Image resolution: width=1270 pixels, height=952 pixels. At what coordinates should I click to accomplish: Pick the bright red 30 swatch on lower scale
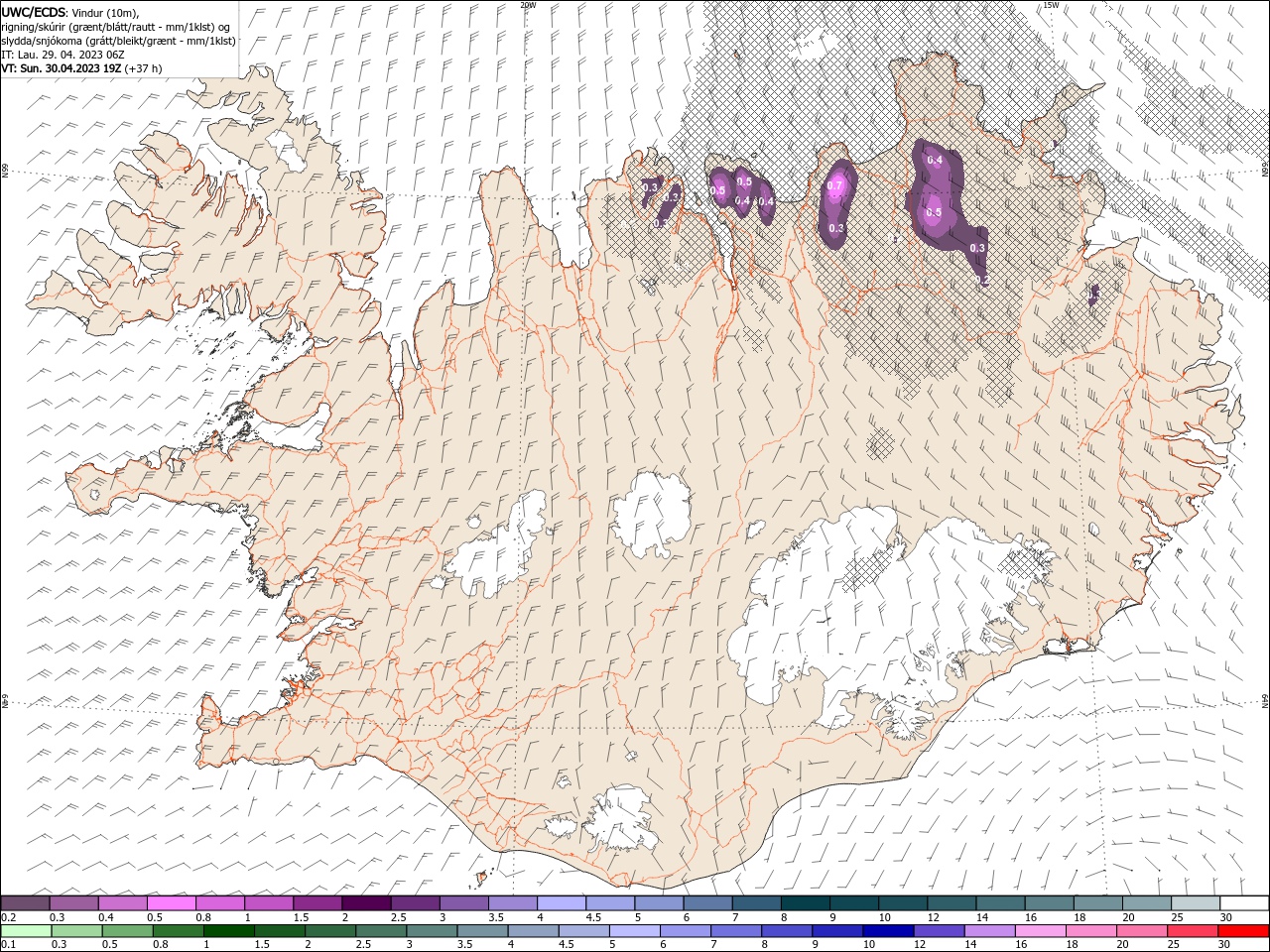1243,931
